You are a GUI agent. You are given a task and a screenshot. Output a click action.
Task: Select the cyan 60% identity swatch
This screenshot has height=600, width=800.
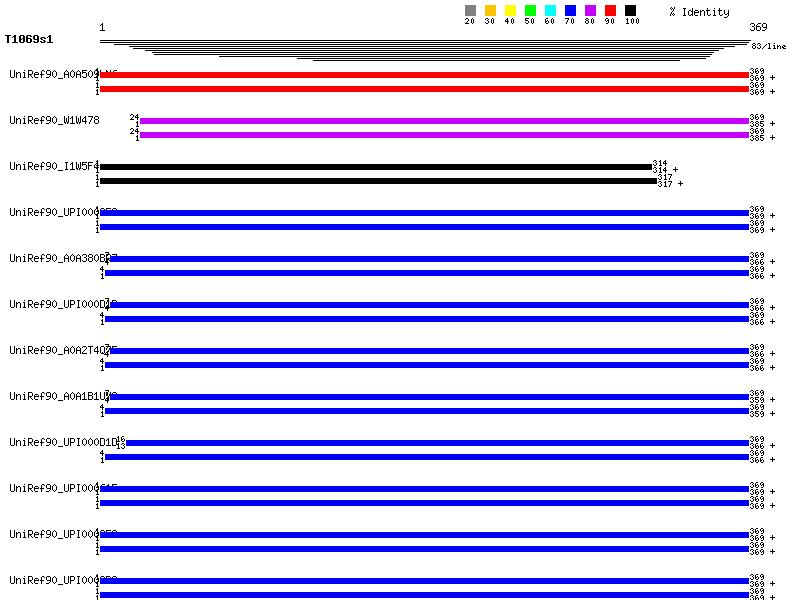pos(550,11)
